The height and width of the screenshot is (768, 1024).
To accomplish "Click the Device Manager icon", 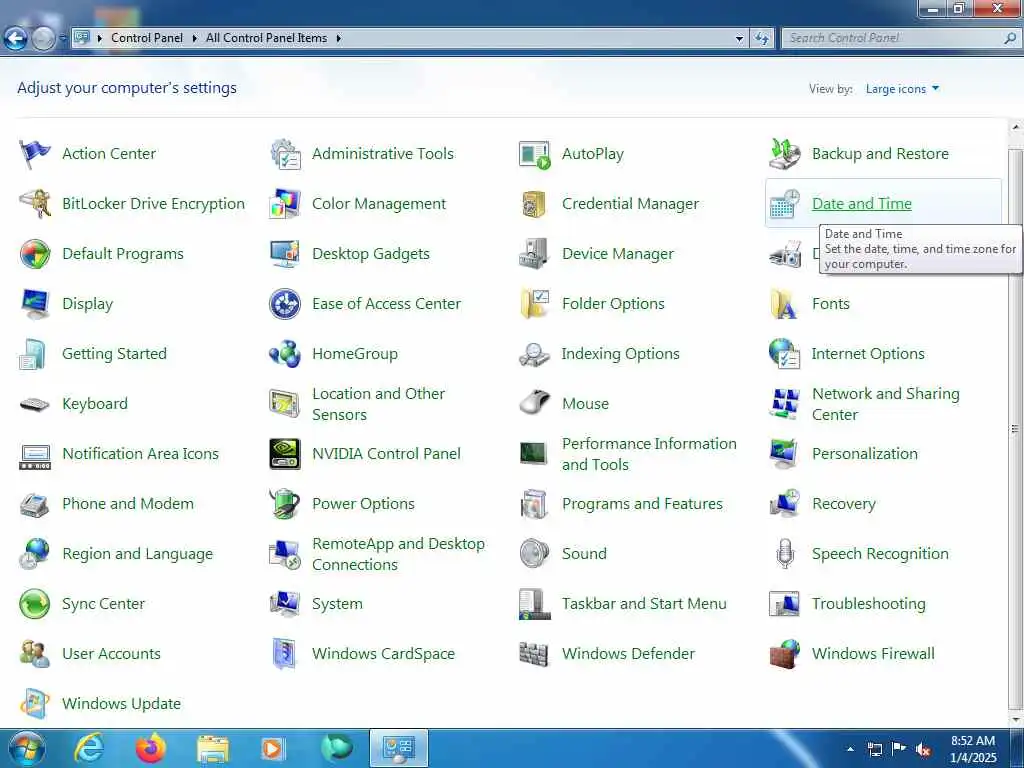I will [x=535, y=254].
